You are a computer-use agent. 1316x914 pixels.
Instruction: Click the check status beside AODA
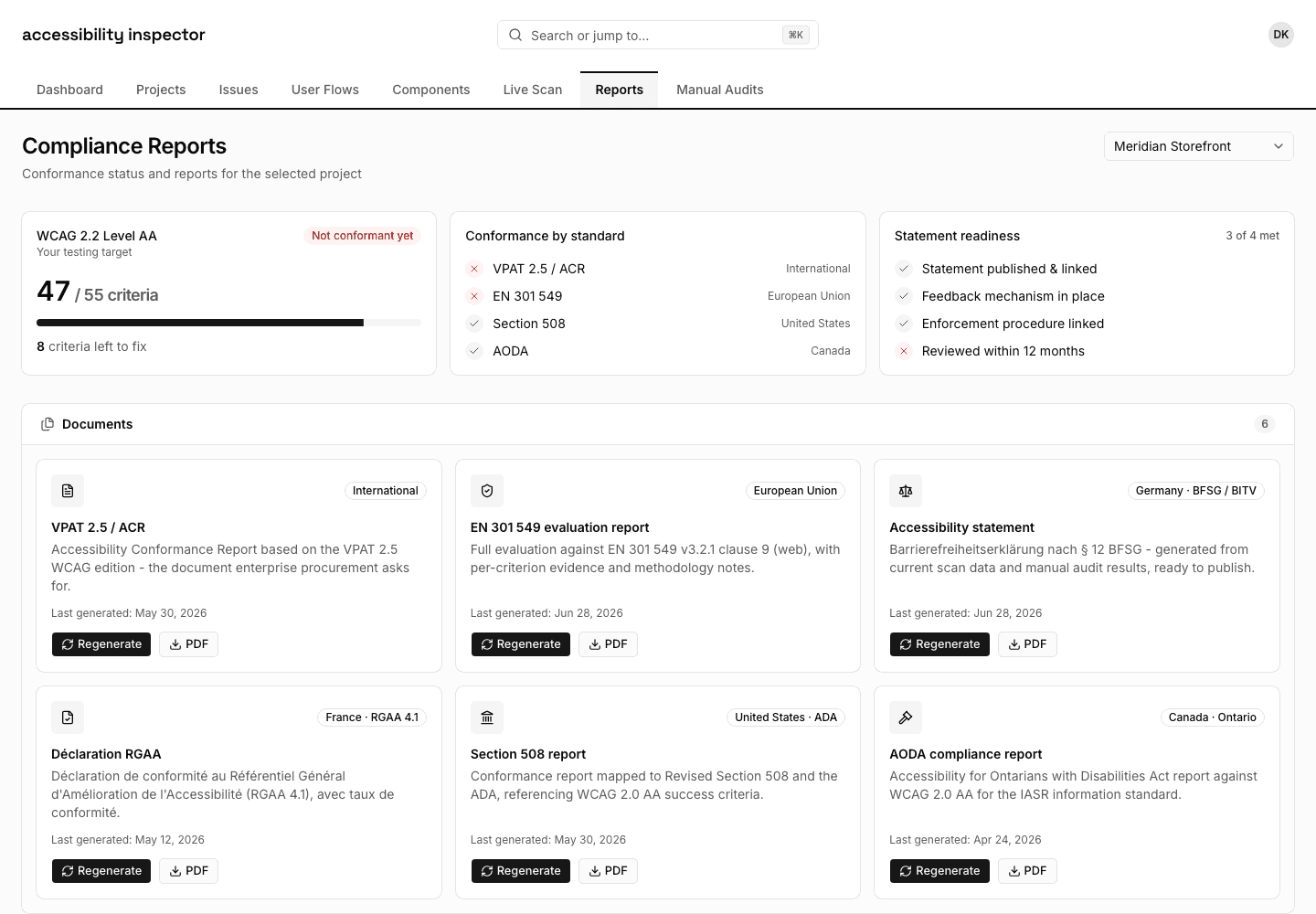(x=474, y=351)
